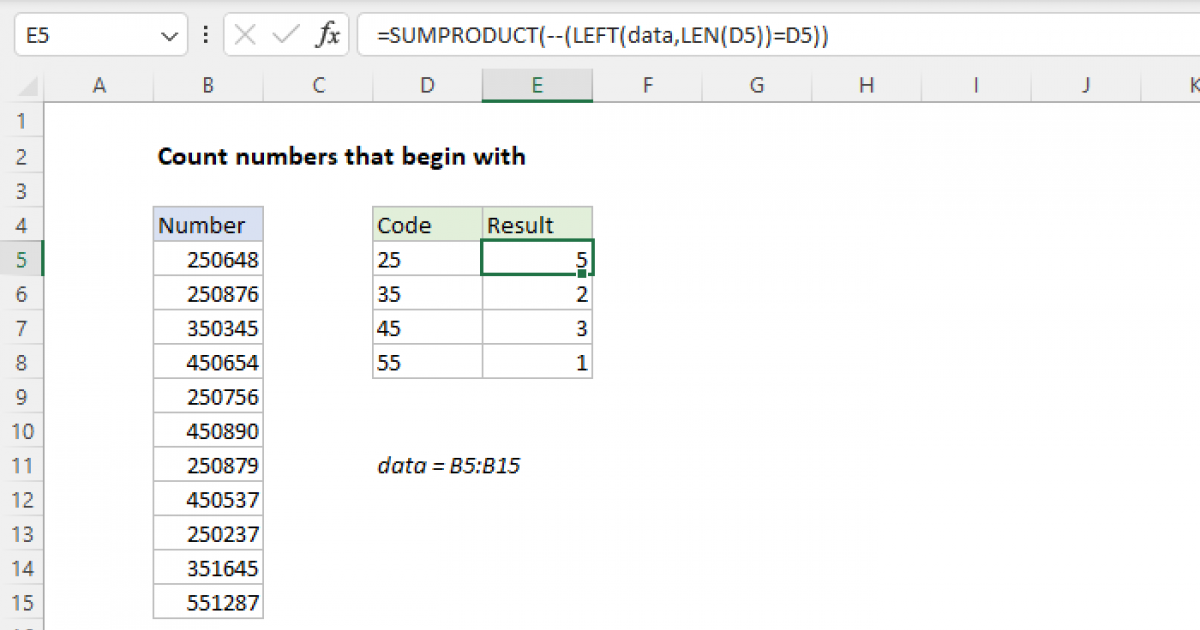Select the title cell Count numbers that begin with
Image resolution: width=1200 pixels, height=630 pixels.
340,157
